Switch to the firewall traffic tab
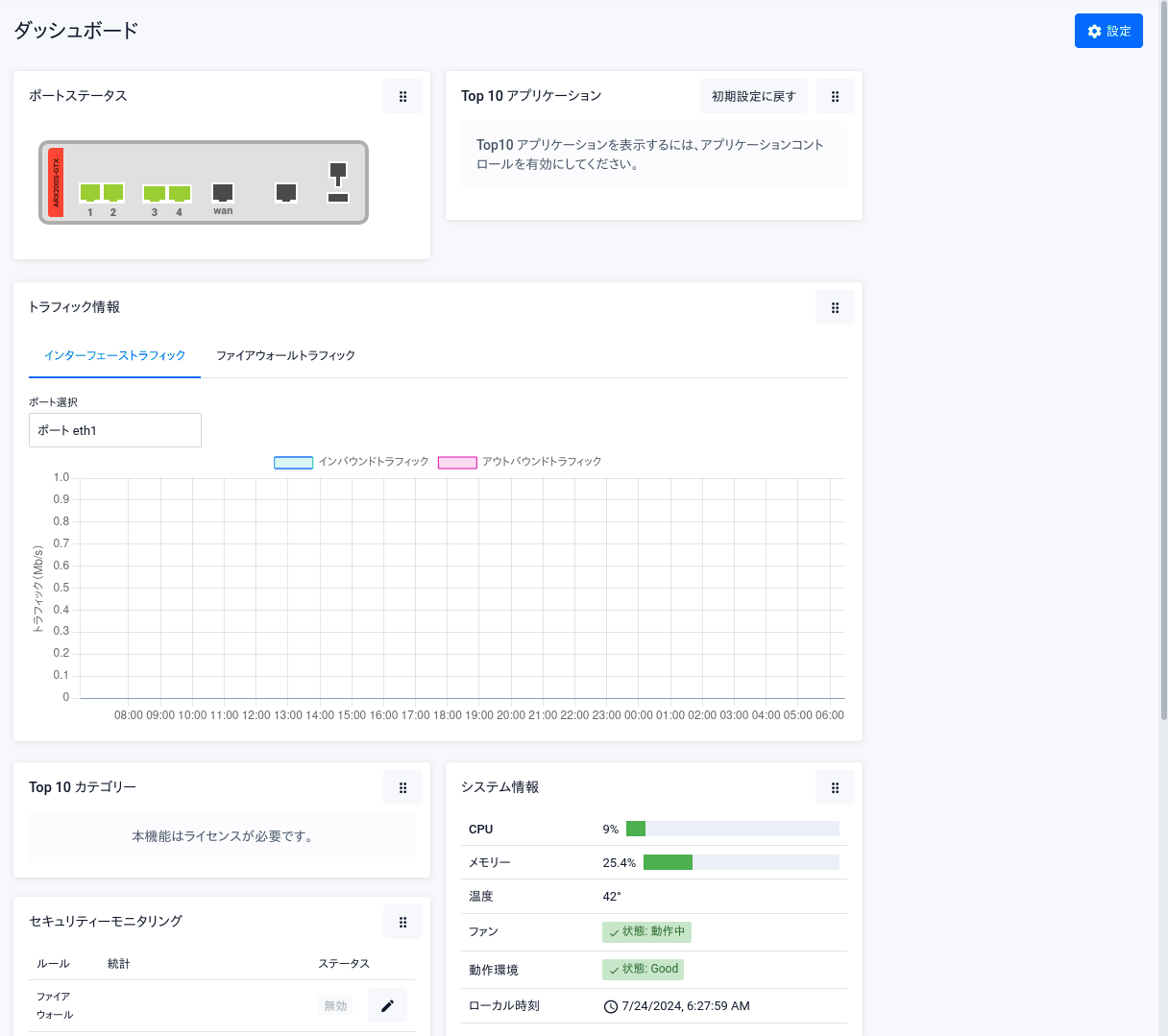The width and height of the screenshot is (1168, 1036). click(285, 355)
